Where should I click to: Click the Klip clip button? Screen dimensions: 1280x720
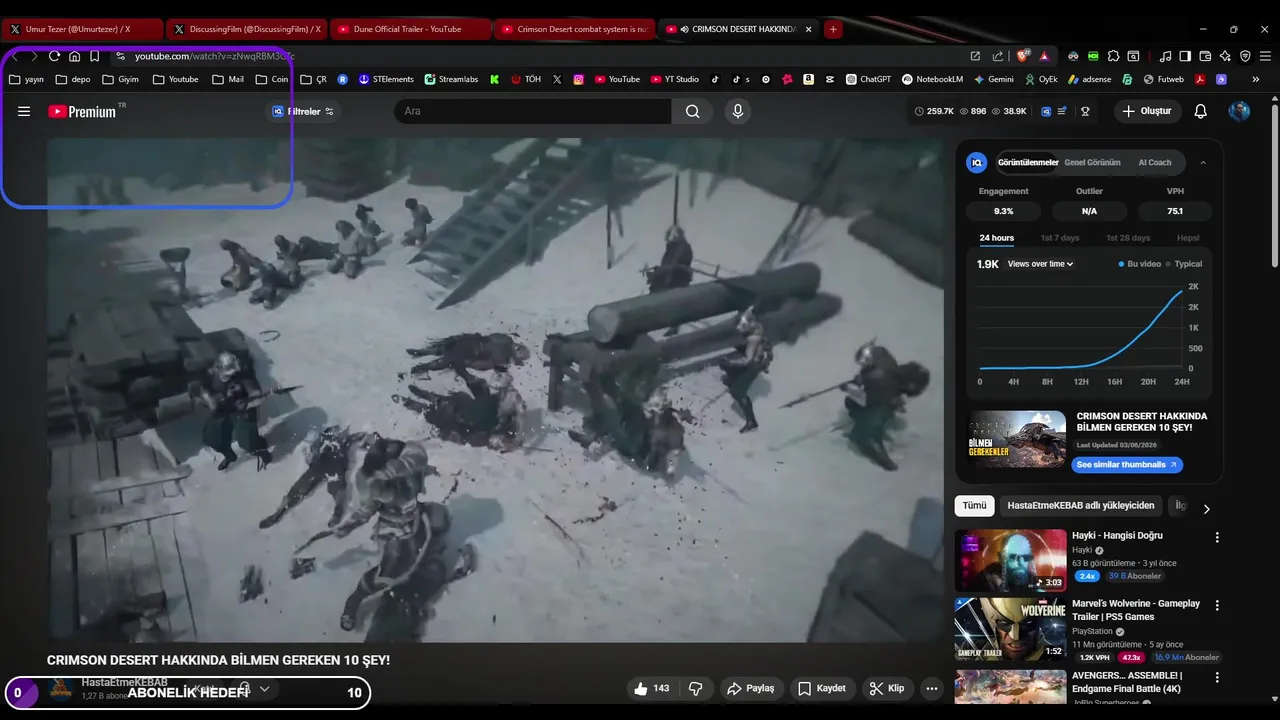pos(886,688)
